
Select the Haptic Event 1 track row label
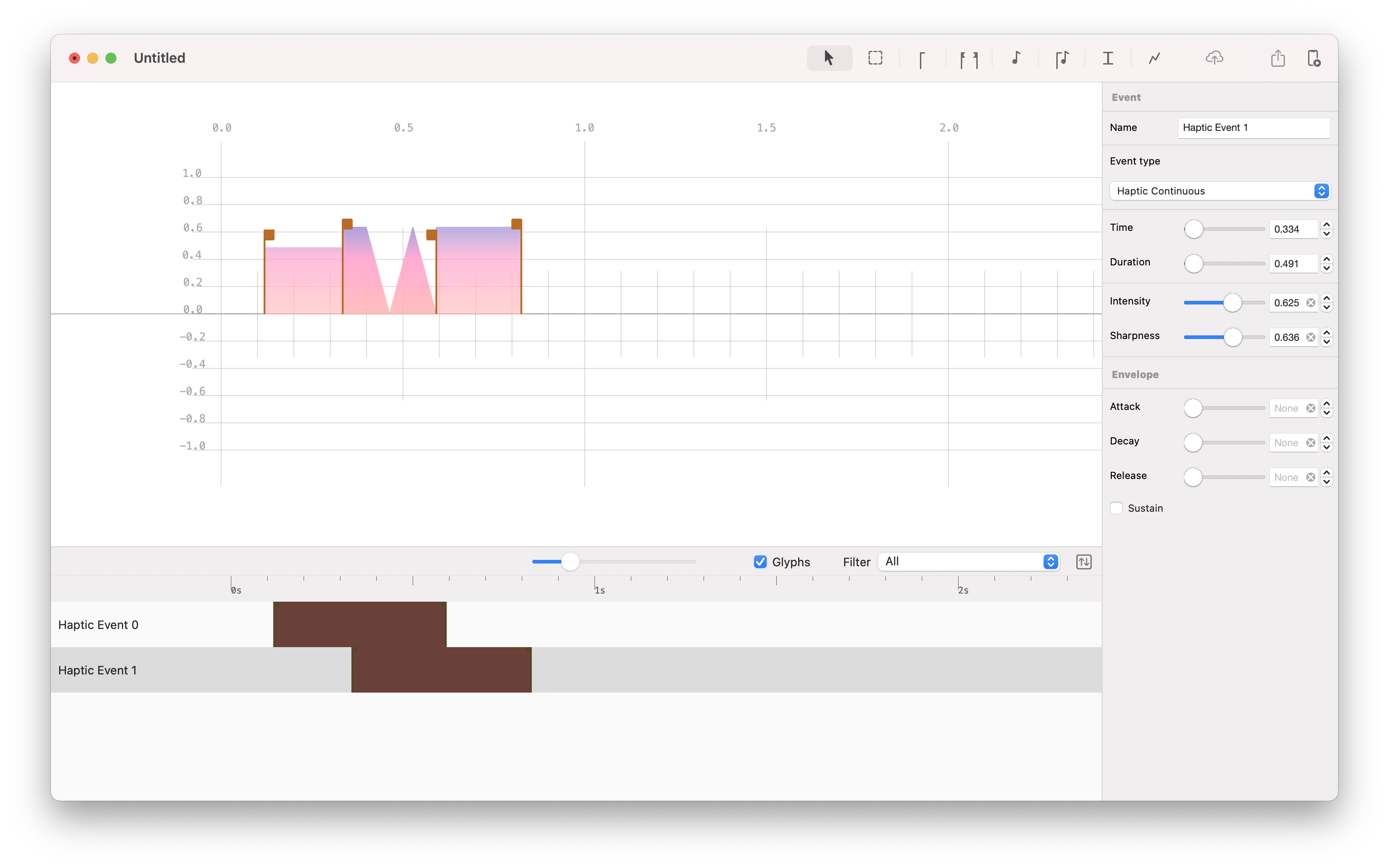coord(98,670)
